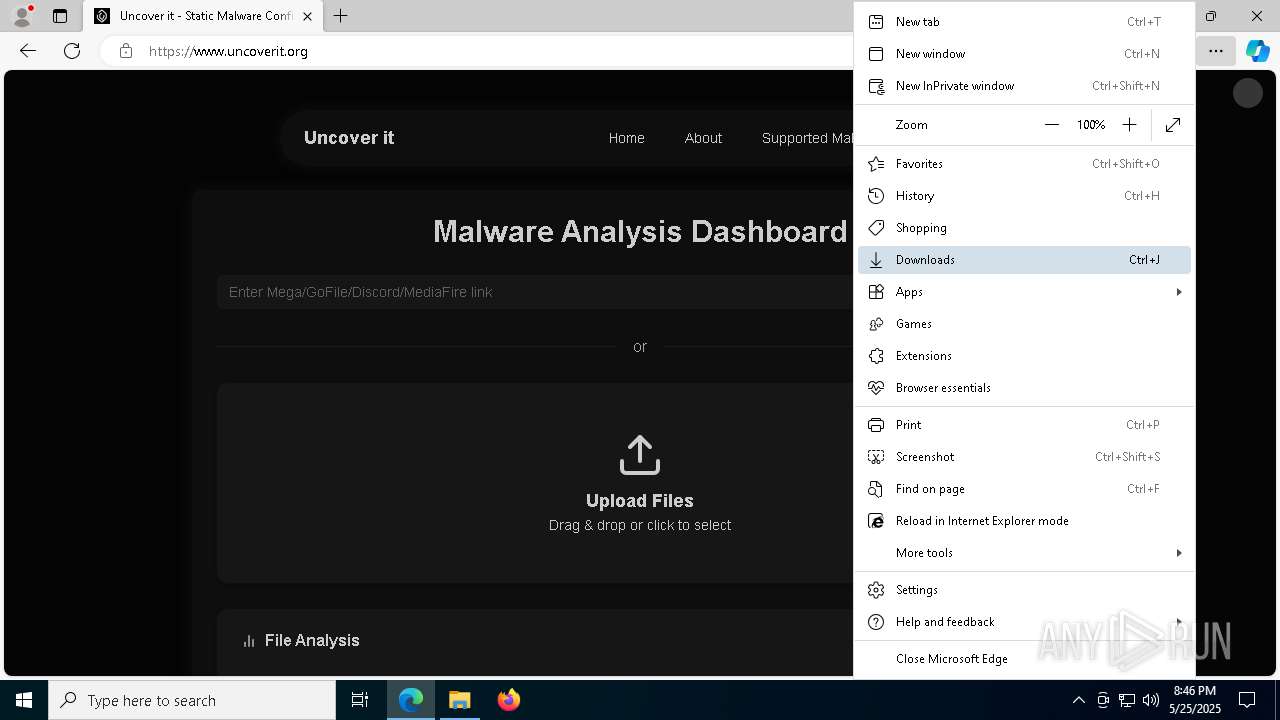Refresh the uncoverit.org page
Image resolution: width=1280 pixels, height=720 pixels.
[x=72, y=51]
